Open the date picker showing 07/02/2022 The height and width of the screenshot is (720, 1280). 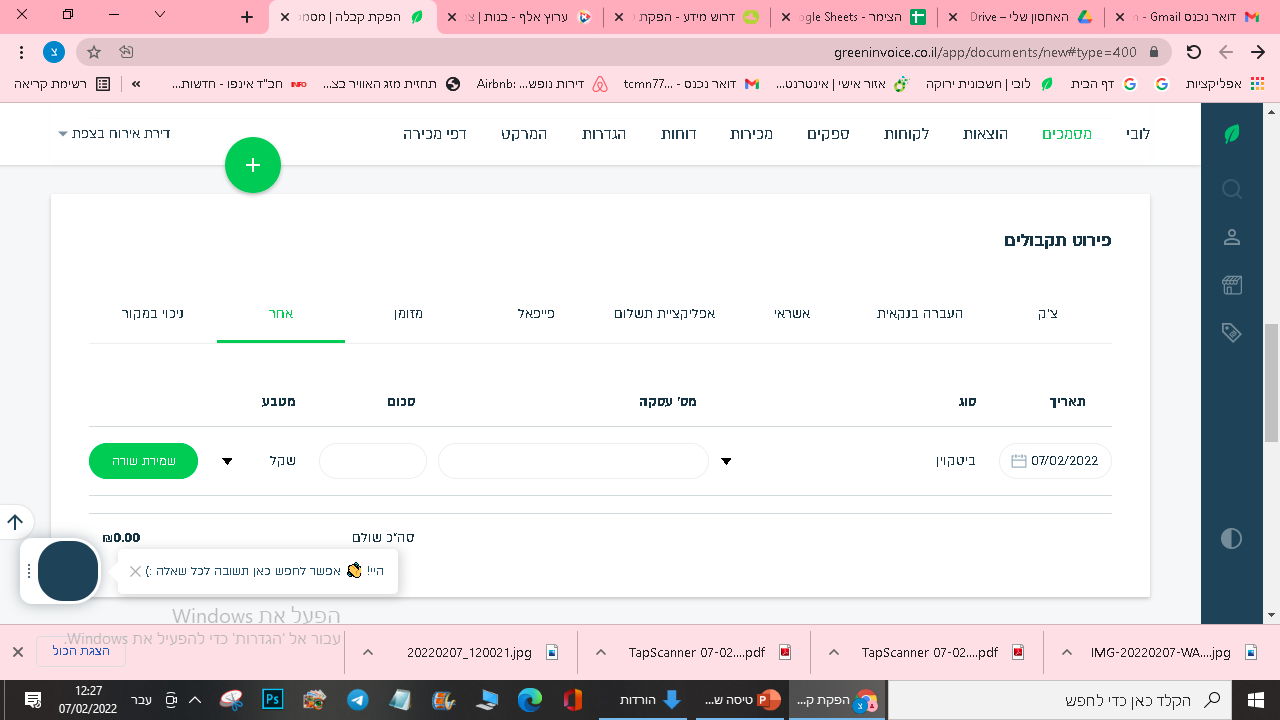pos(1055,461)
